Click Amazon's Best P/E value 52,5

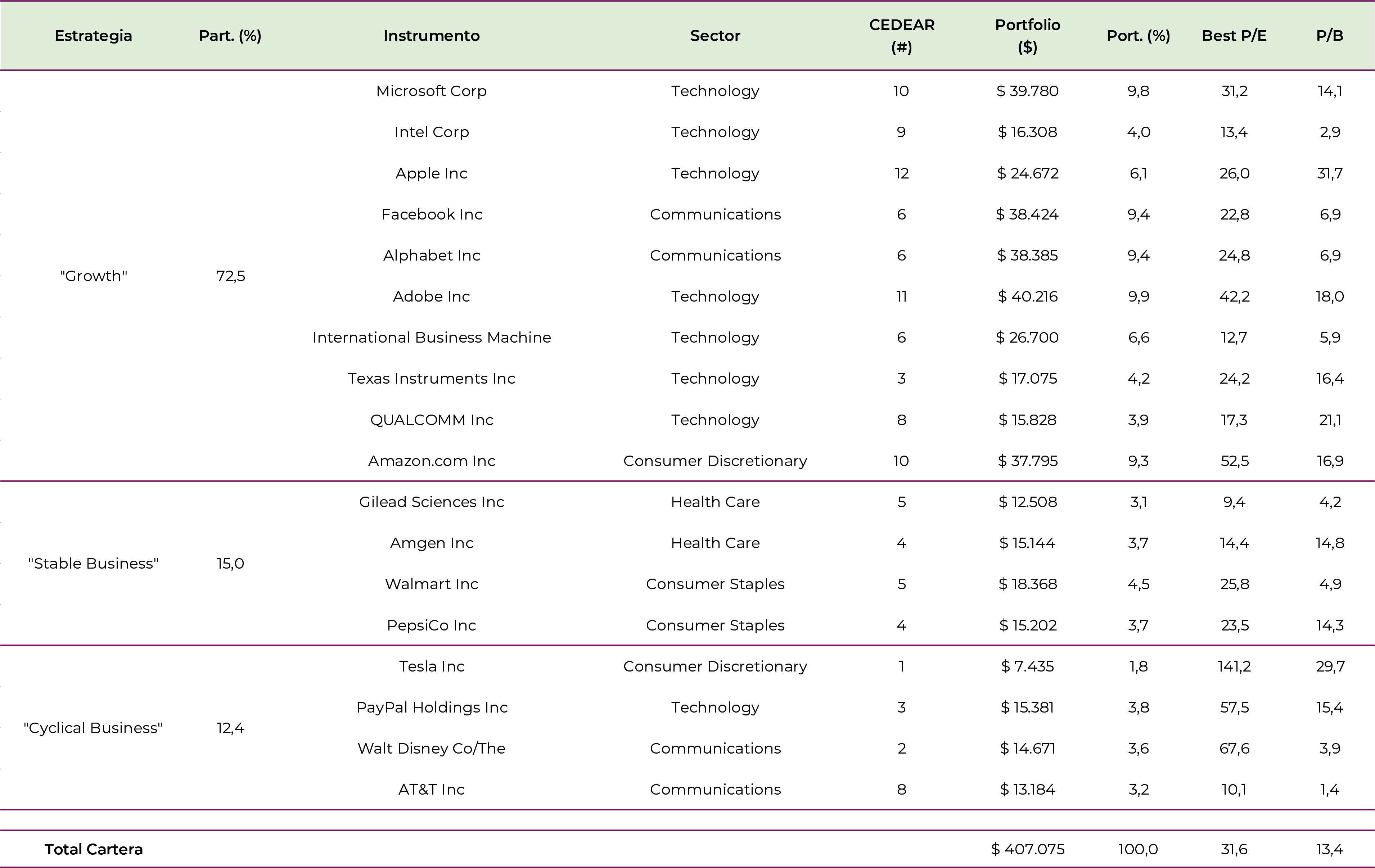coord(1234,461)
